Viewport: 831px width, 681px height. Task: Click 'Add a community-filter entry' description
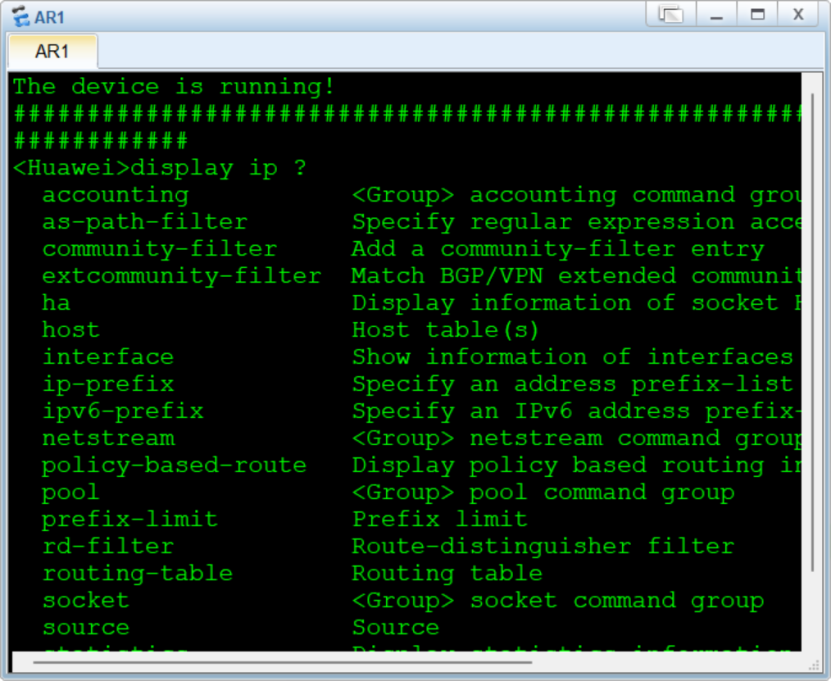point(558,249)
